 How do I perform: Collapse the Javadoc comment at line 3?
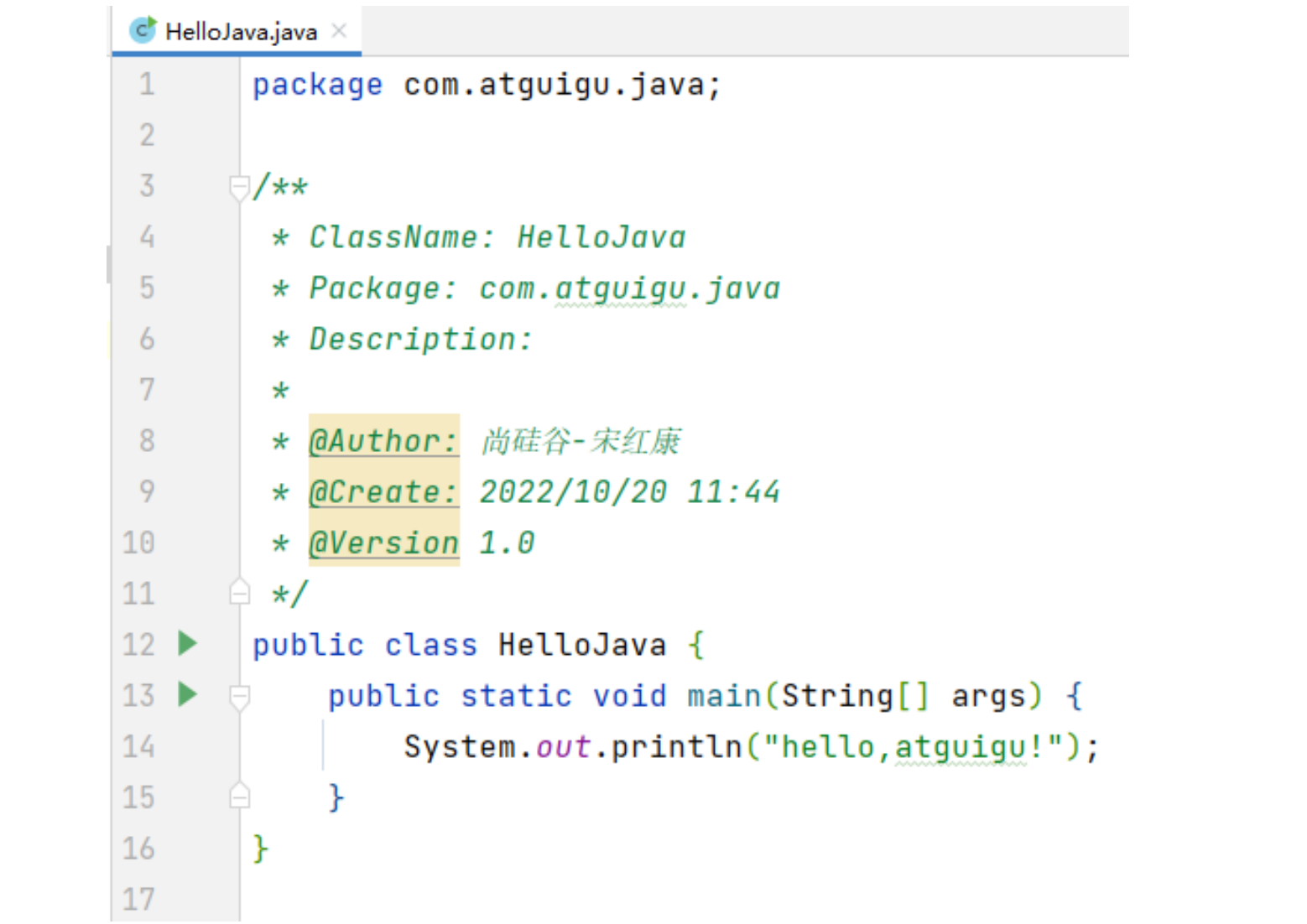coord(239,188)
